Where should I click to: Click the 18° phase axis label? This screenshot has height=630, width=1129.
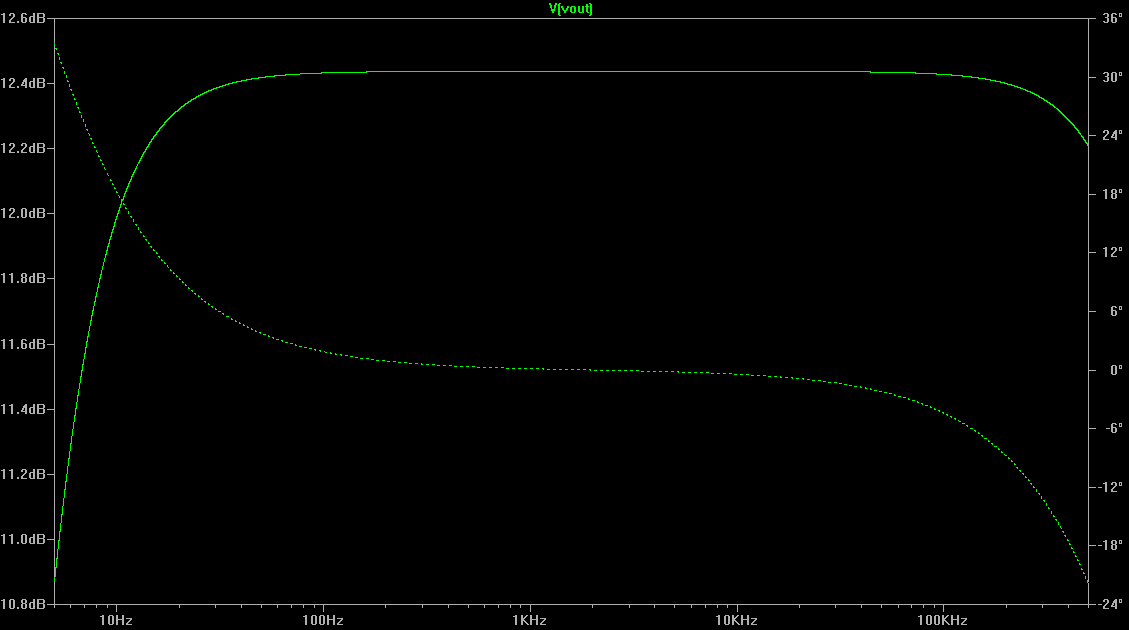(x=1112, y=194)
